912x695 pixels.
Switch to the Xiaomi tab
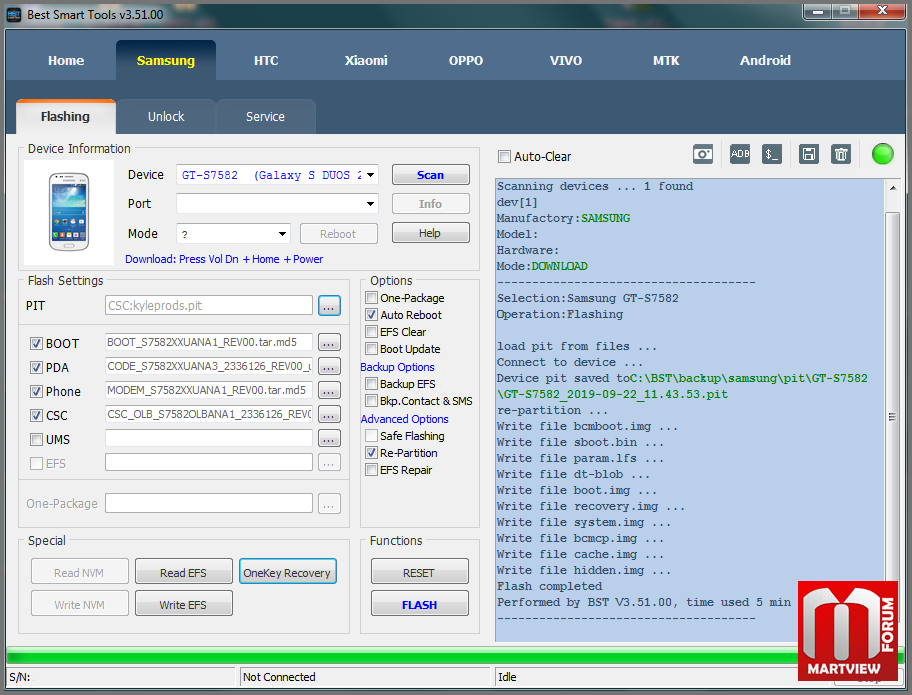click(x=366, y=60)
